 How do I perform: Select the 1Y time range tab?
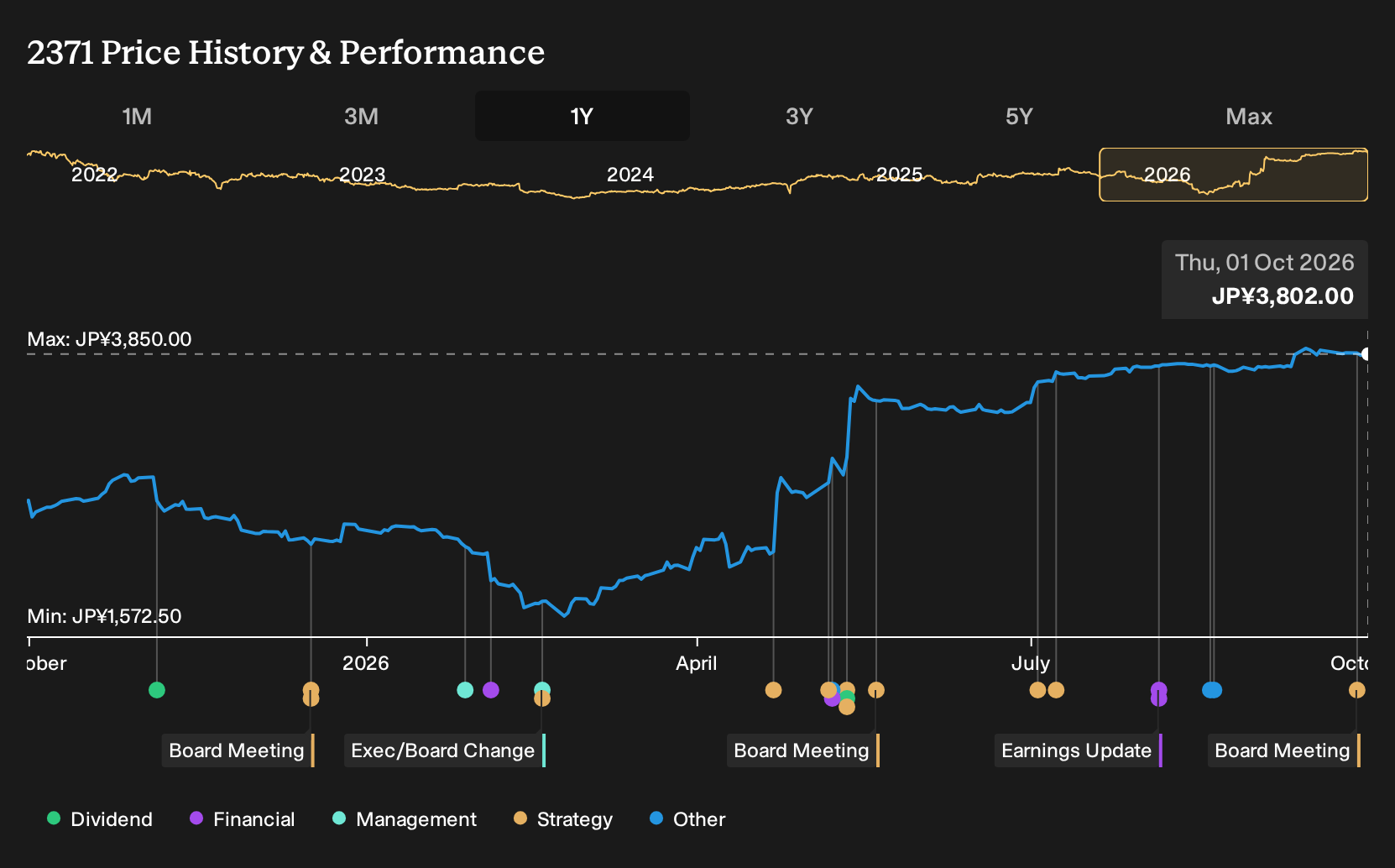coord(583,116)
